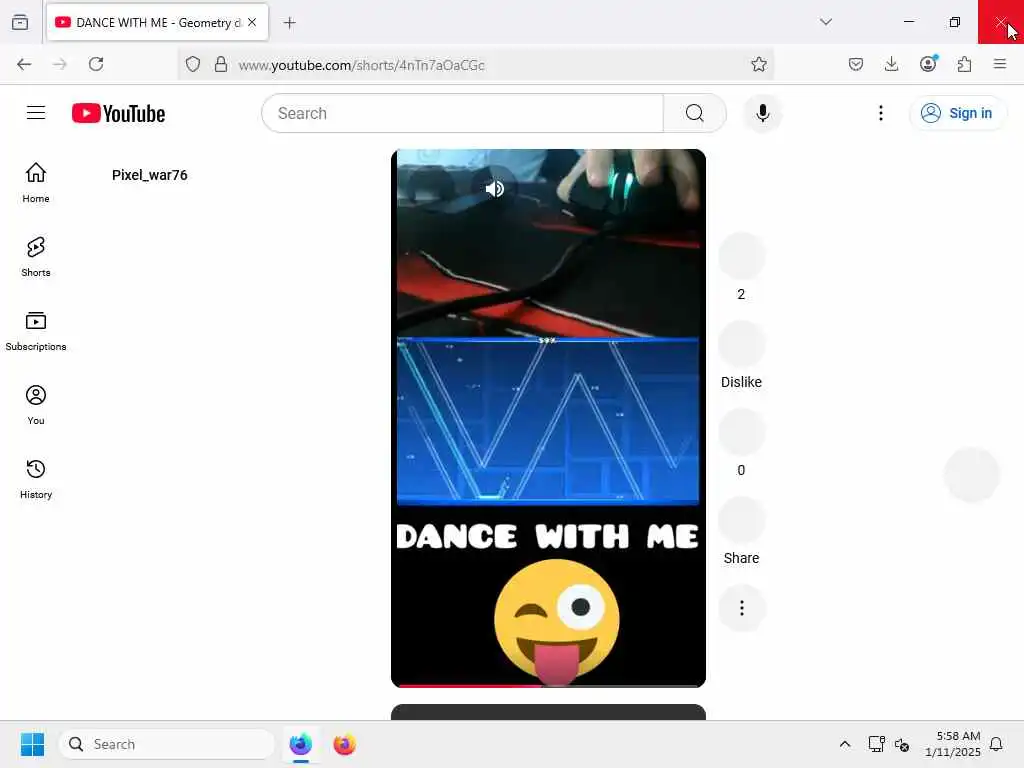The height and width of the screenshot is (768, 1024).
Task: Click Sign in button
Action: pos(957,113)
